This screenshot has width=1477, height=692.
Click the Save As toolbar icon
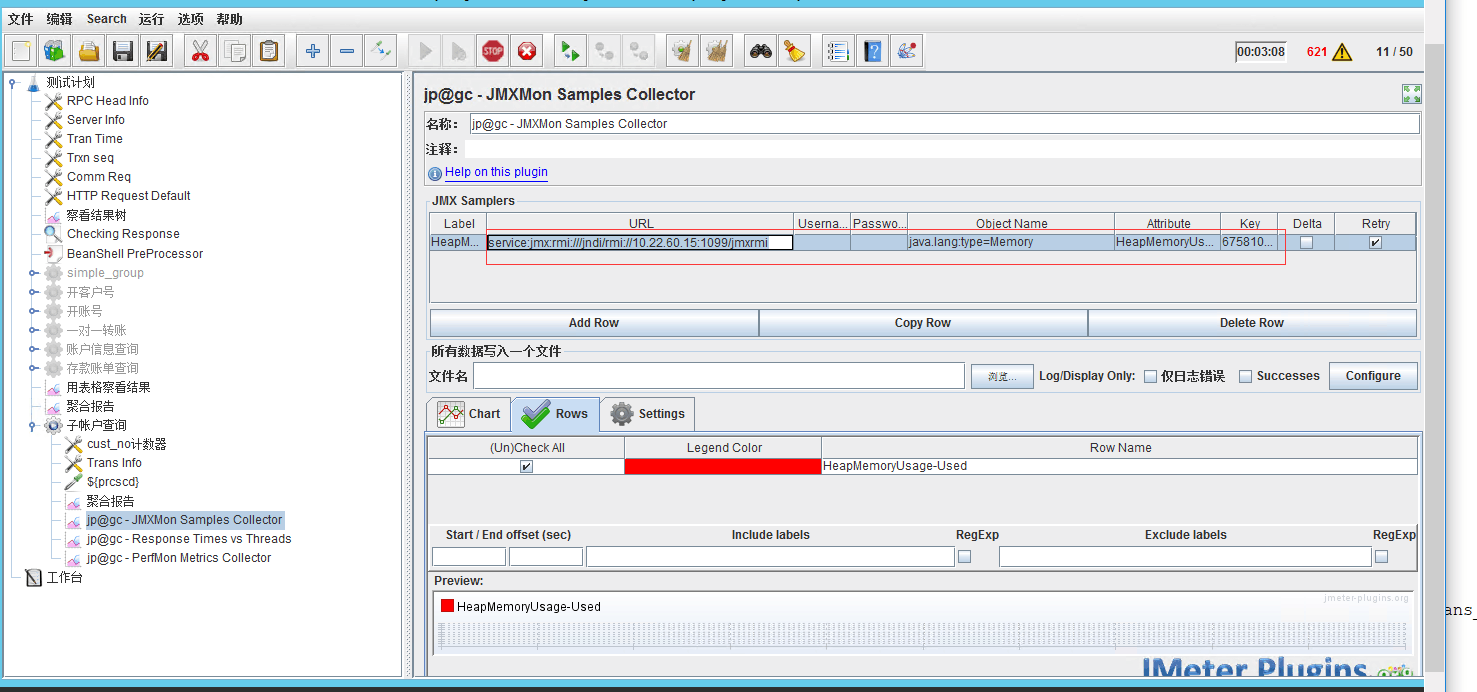pyautogui.click(x=157, y=51)
